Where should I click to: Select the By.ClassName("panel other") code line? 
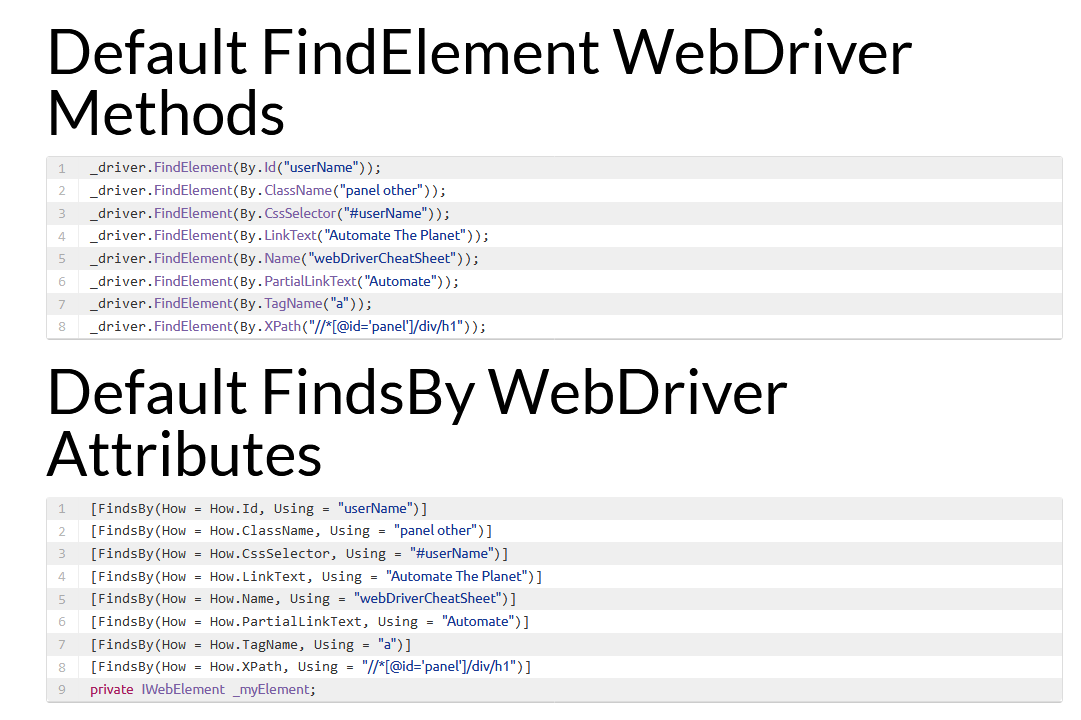[x=267, y=190]
